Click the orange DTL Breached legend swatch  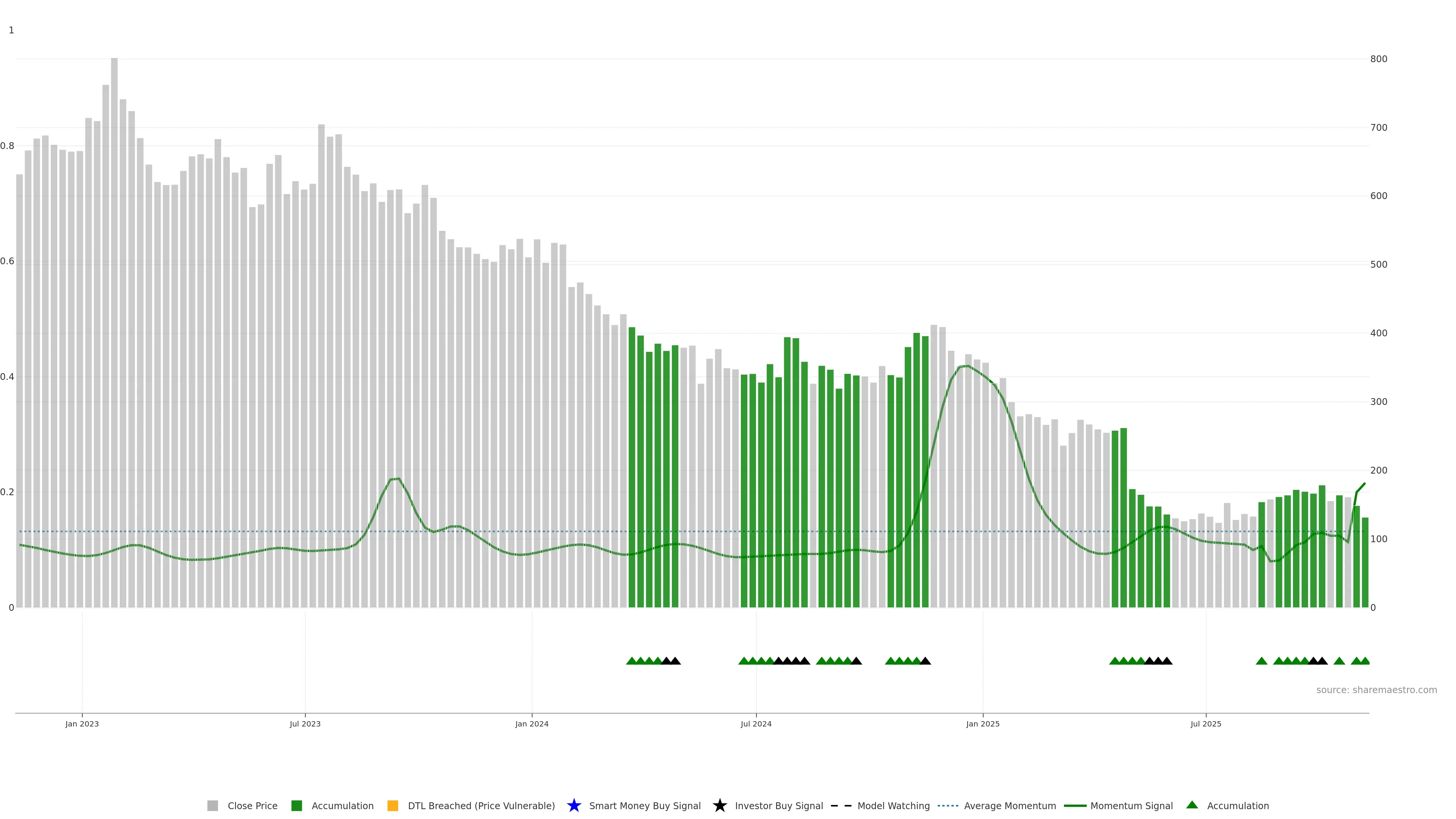392,806
